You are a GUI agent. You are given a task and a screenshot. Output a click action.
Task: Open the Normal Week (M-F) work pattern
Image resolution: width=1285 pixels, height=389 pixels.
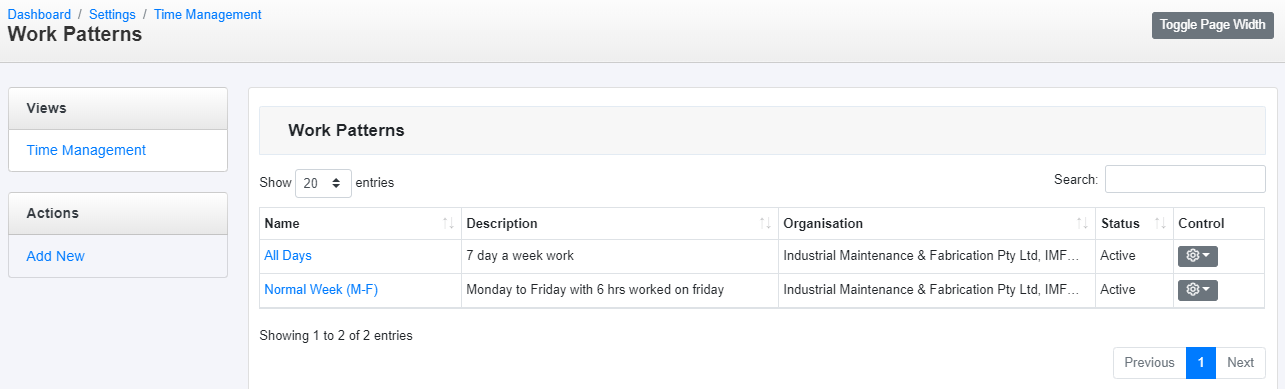321,290
